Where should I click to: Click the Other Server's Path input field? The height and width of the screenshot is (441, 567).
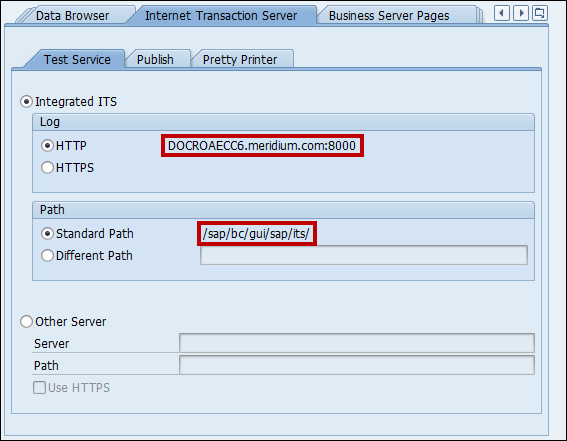point(357,365)
